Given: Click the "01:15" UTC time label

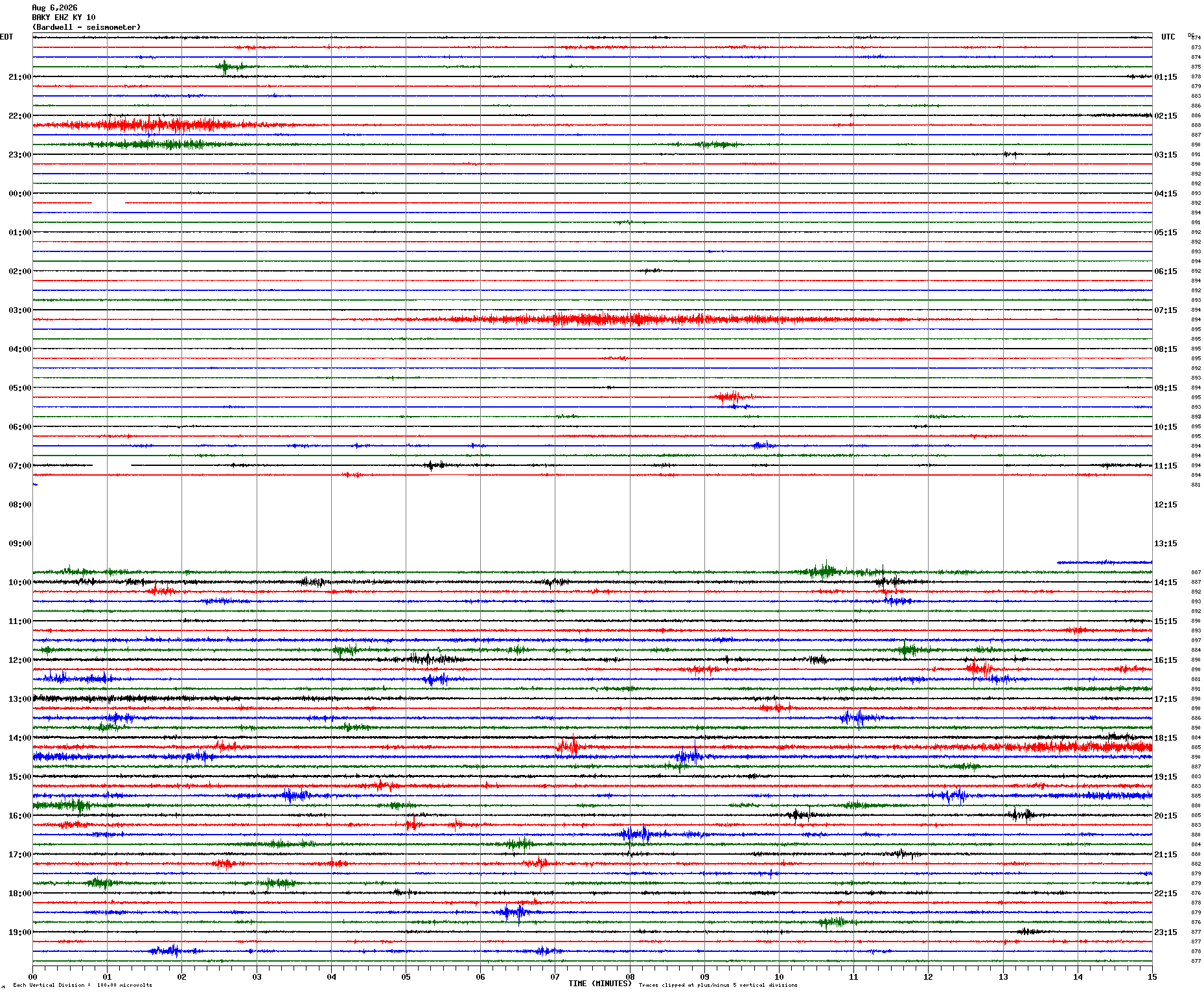Looking at the screenshot, I should pos(1166,77).
